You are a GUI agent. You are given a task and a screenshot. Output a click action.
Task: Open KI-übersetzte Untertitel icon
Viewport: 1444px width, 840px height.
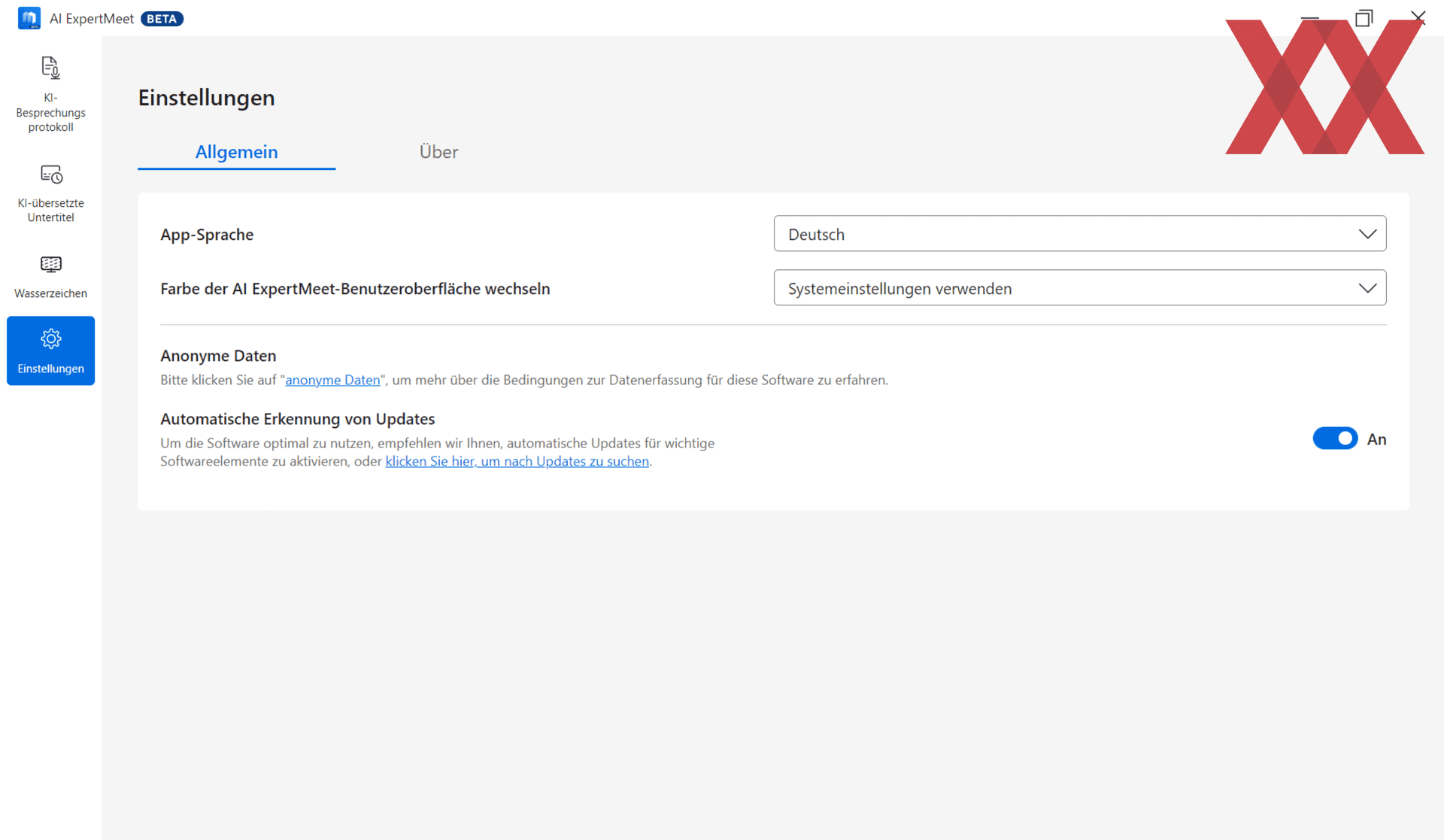pos(50,174)
